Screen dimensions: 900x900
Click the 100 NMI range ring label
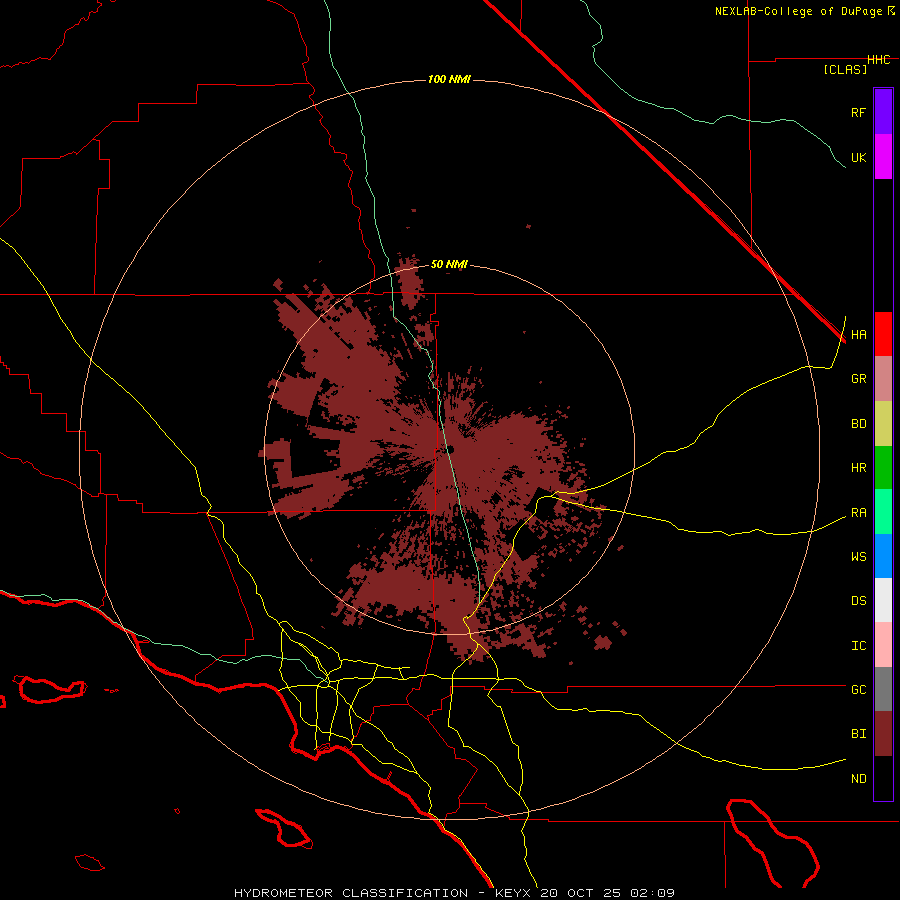coord(449,79)
